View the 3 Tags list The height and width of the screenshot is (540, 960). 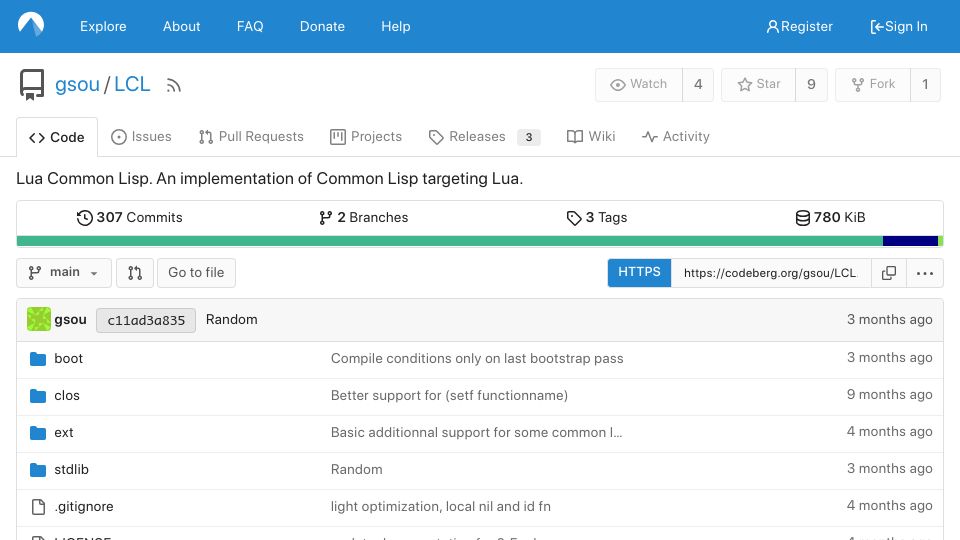pos(597,217)
